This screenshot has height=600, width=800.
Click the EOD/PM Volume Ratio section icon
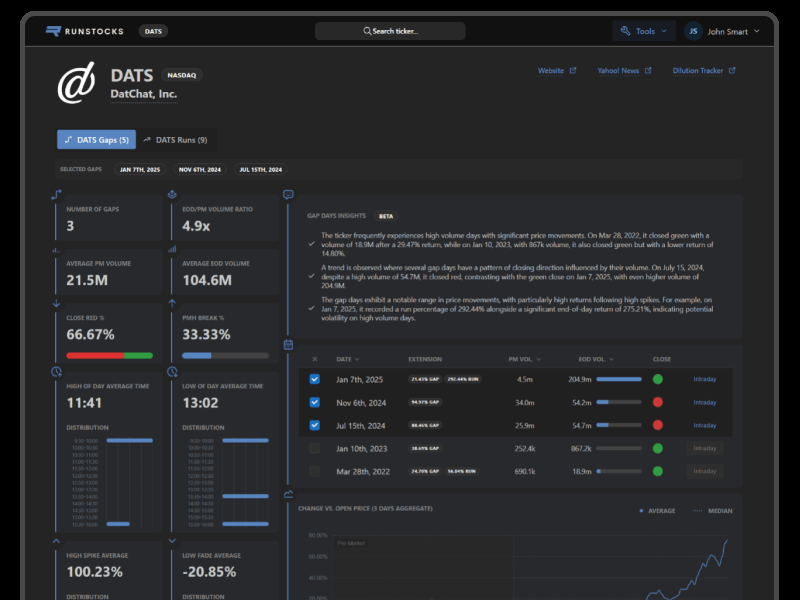[x=172, y=194]
